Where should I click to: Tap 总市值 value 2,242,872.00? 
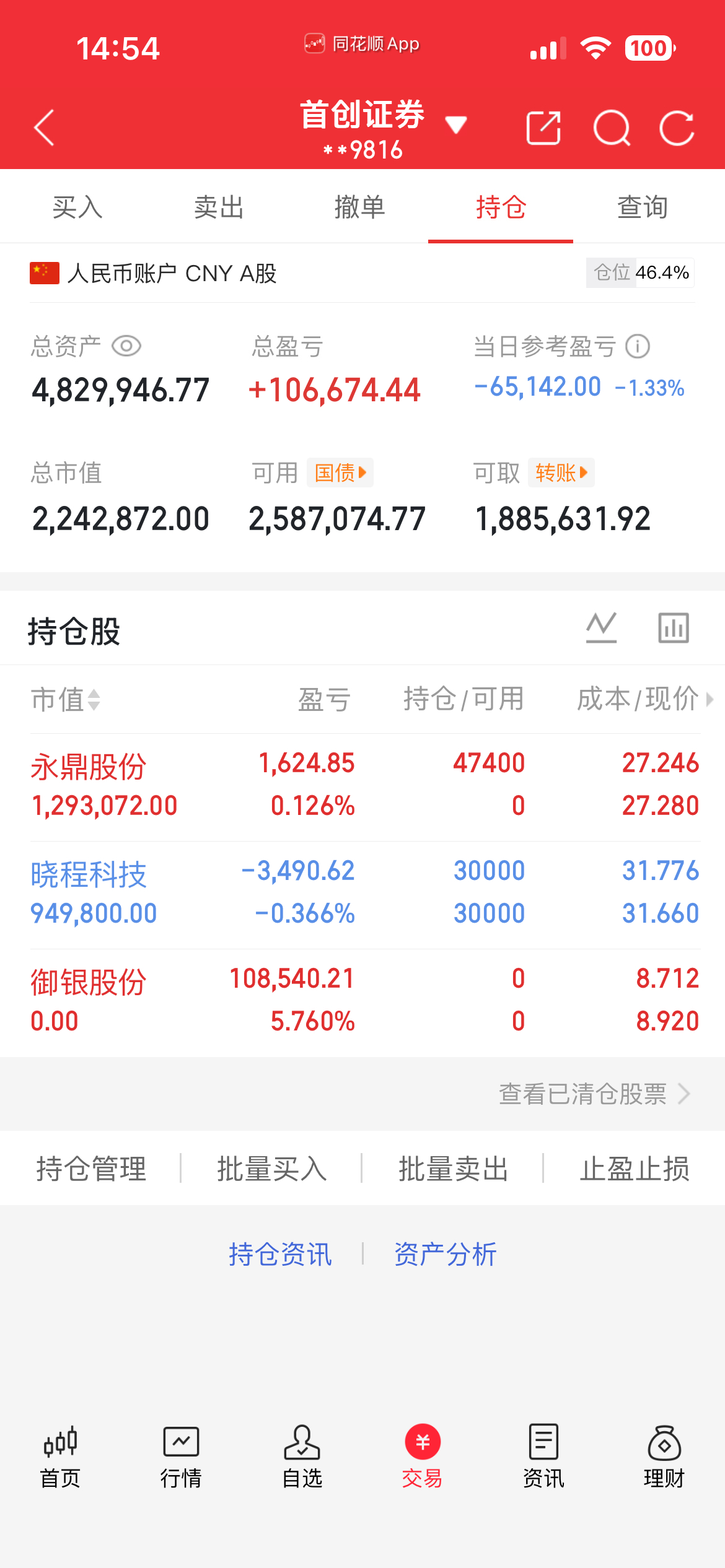click(121, 518)
